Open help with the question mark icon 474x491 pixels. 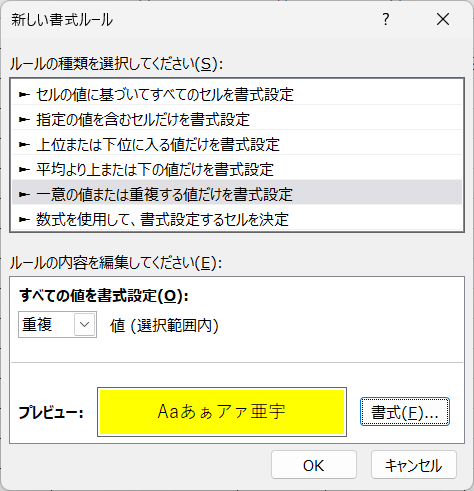(x=386, y=19)
